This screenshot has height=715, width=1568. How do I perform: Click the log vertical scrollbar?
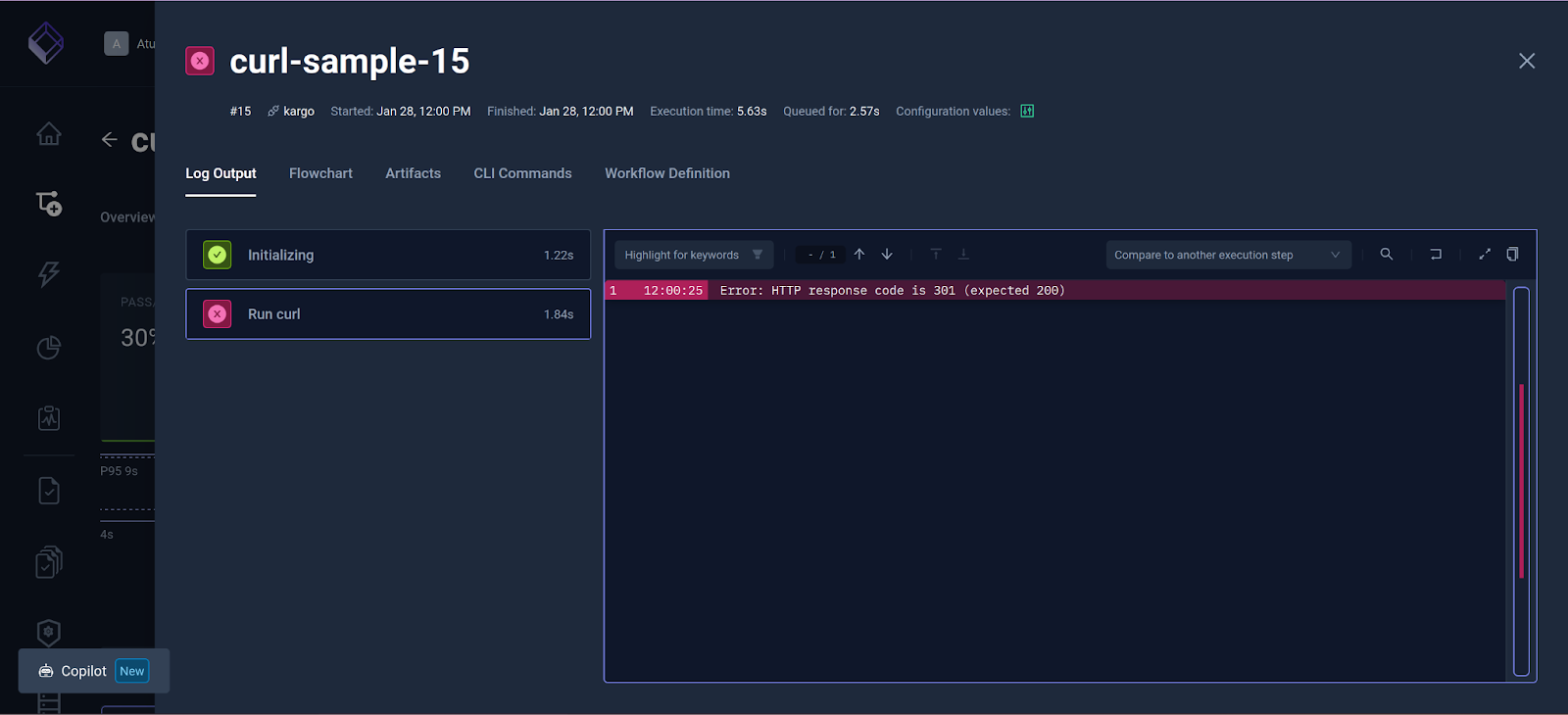1521,481
